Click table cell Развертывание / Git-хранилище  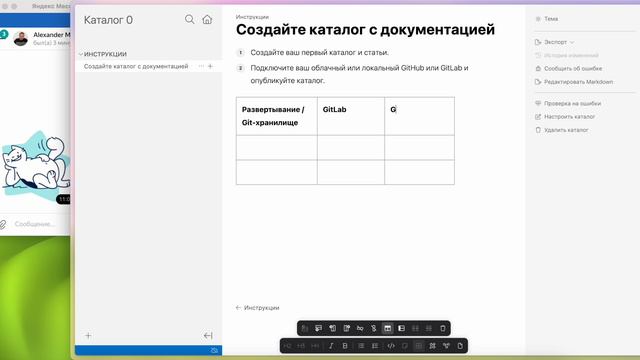click(x=276, y=116)
